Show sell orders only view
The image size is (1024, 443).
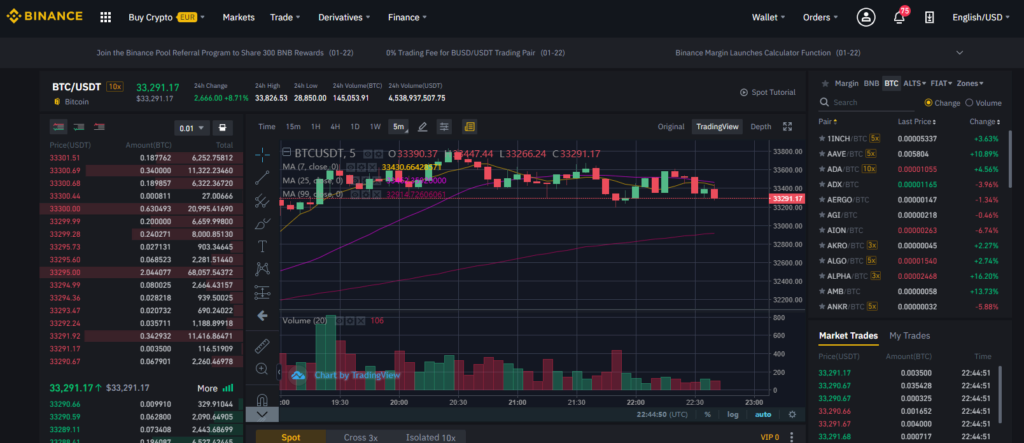click(x=99, y=127)
